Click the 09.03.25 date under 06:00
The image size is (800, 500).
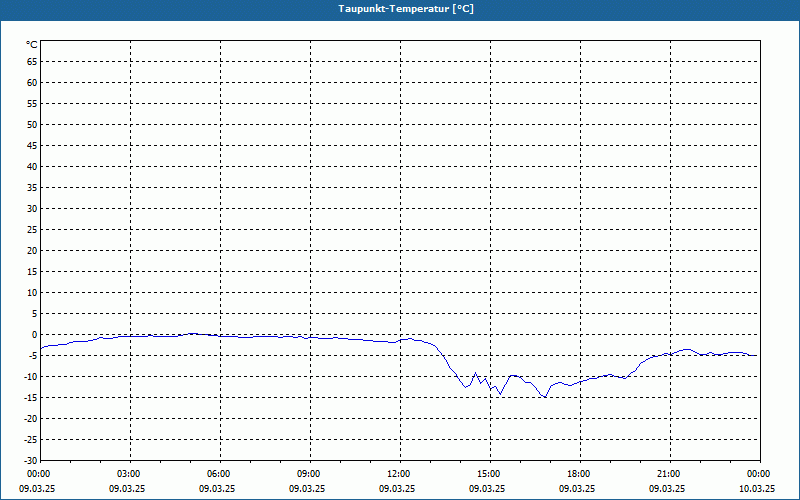tap(217, 489)
